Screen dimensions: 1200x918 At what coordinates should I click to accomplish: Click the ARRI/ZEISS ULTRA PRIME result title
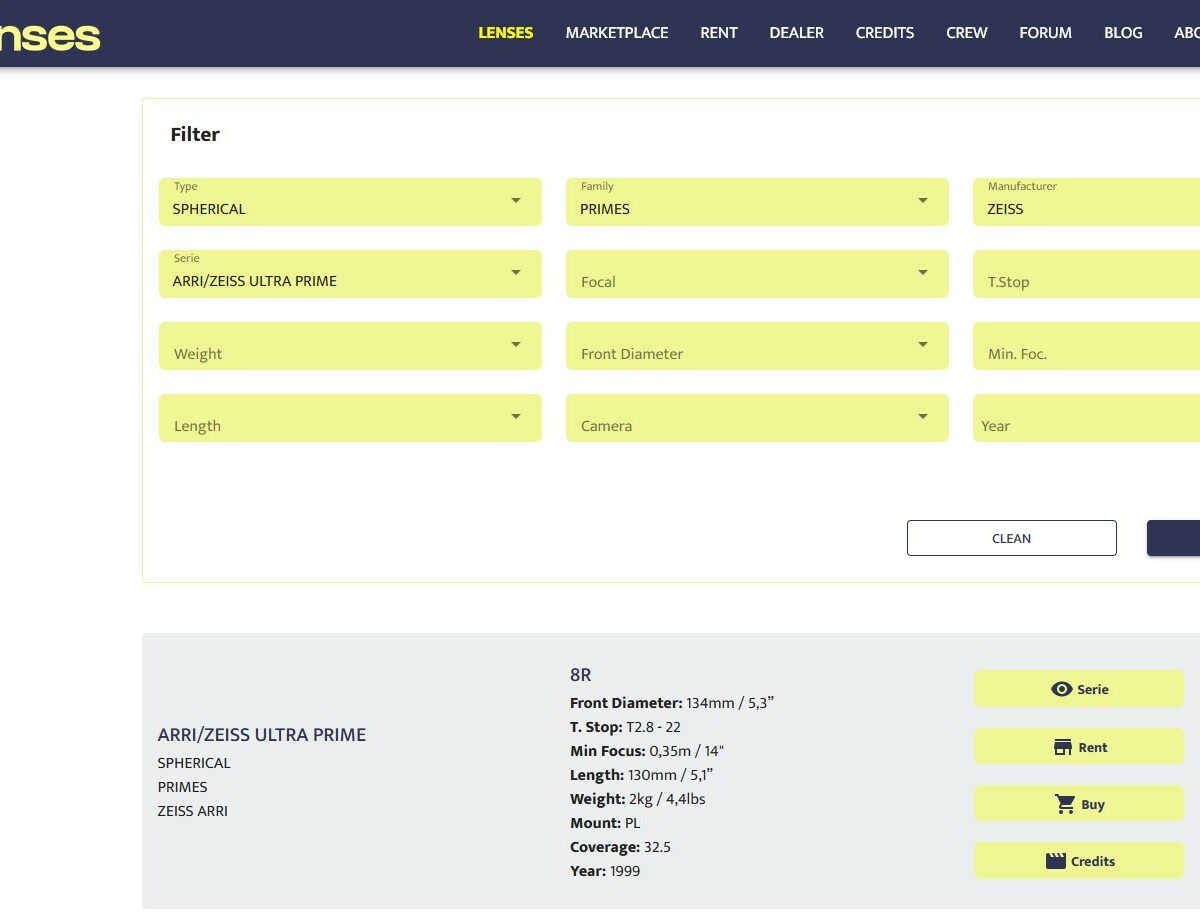tap(262, 735)
